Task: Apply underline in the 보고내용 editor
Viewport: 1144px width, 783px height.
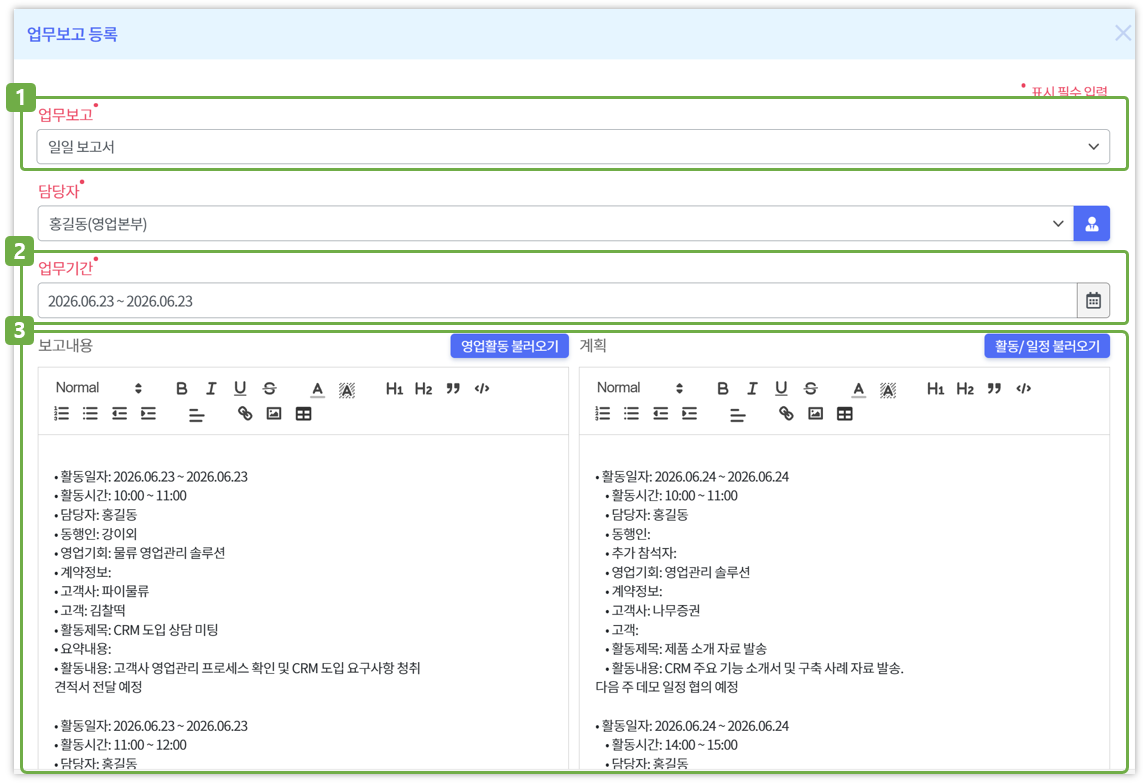Action: [240, 388]
